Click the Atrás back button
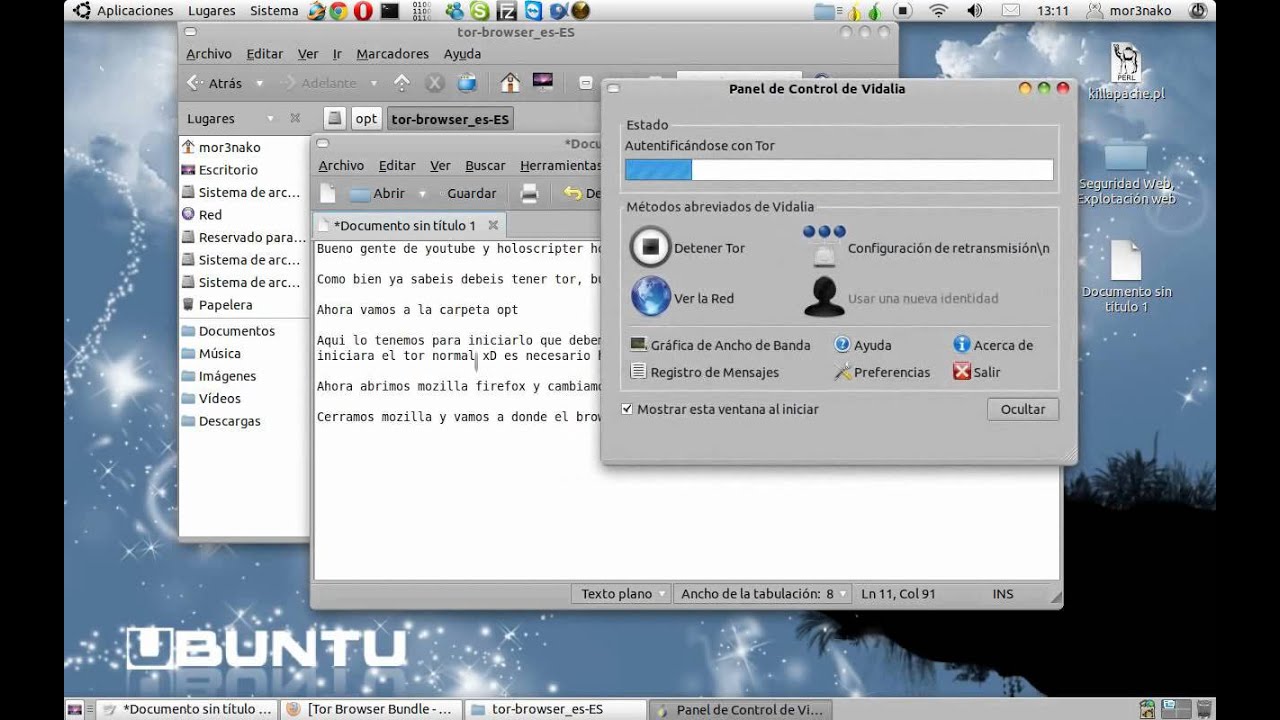Viewport: 1280px width, 720px height. (216, 84)
